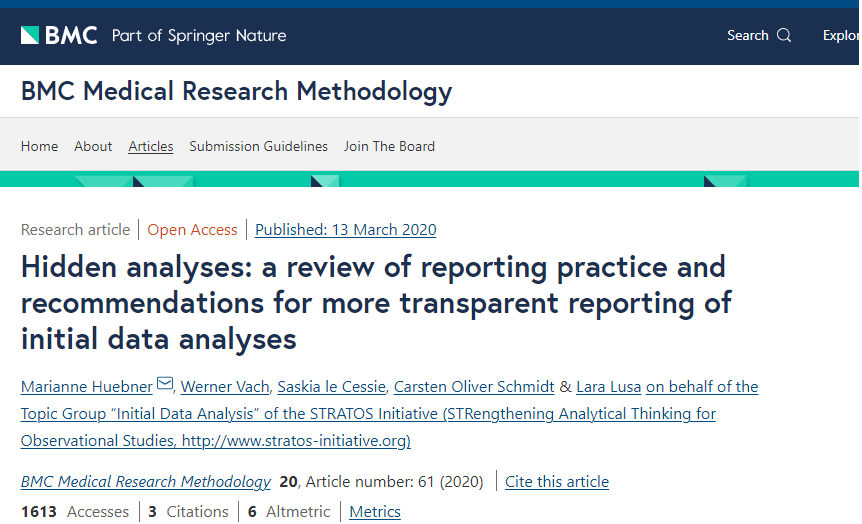Image resolution: width=862 pixels, height=524 pixels.
Task: Go to the Articles section
Action: (151, 146)
